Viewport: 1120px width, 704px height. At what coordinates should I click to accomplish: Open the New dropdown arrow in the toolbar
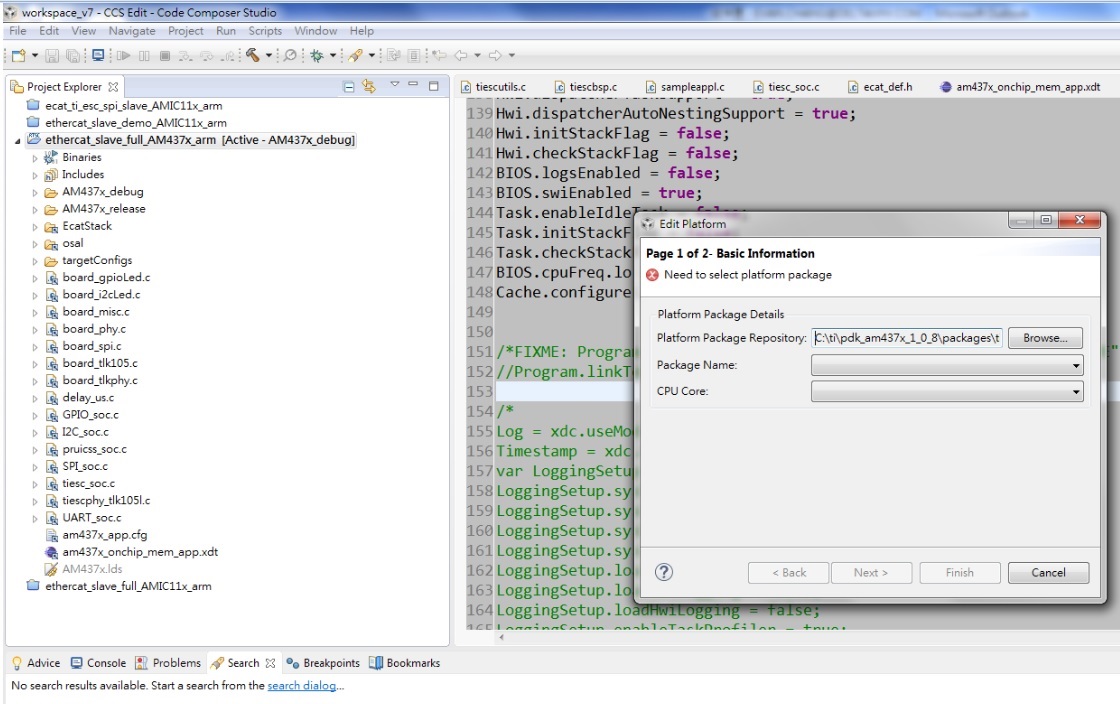click(34, 56)
